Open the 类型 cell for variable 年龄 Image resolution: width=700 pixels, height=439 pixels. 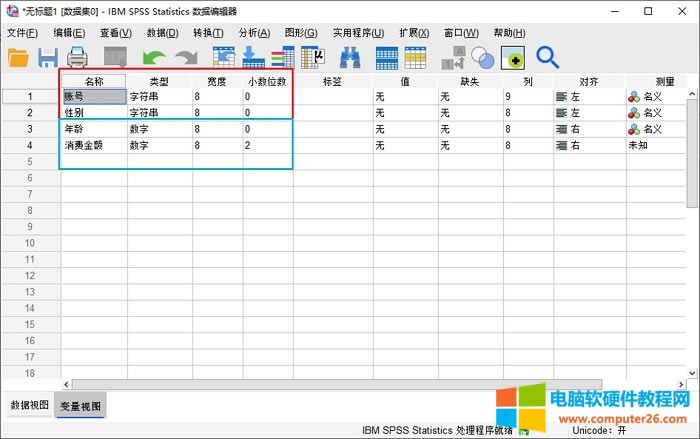[x=159, y=129]
